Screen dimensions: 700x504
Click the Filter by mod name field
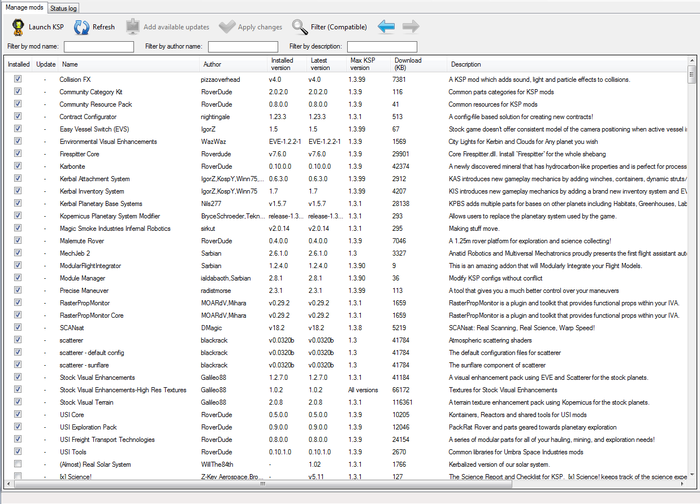pyautogui.click(x=99, y=46)
